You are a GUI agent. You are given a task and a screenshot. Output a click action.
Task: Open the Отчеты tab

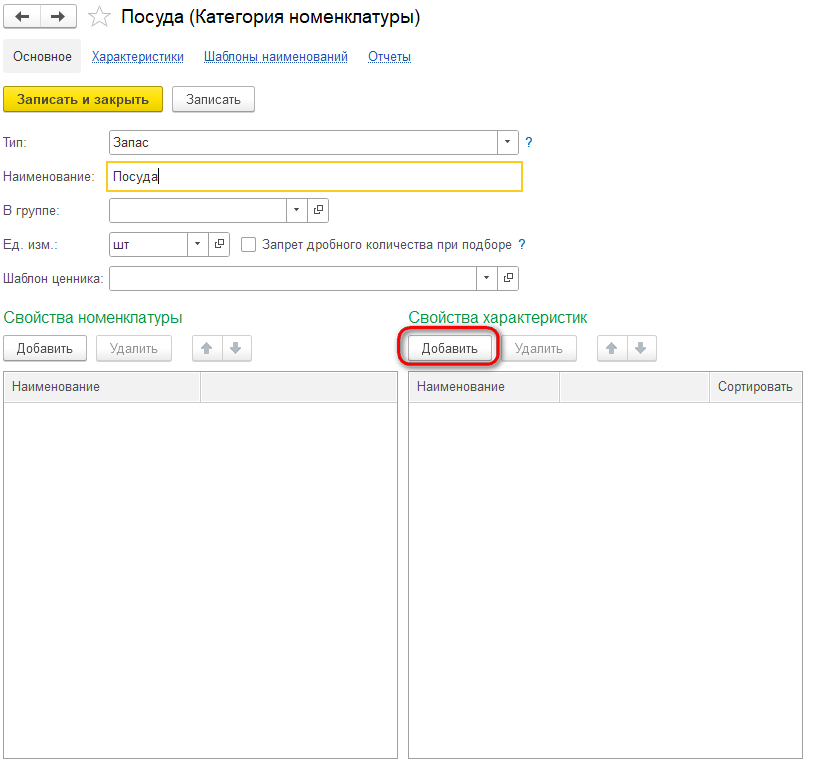point(389,56)
